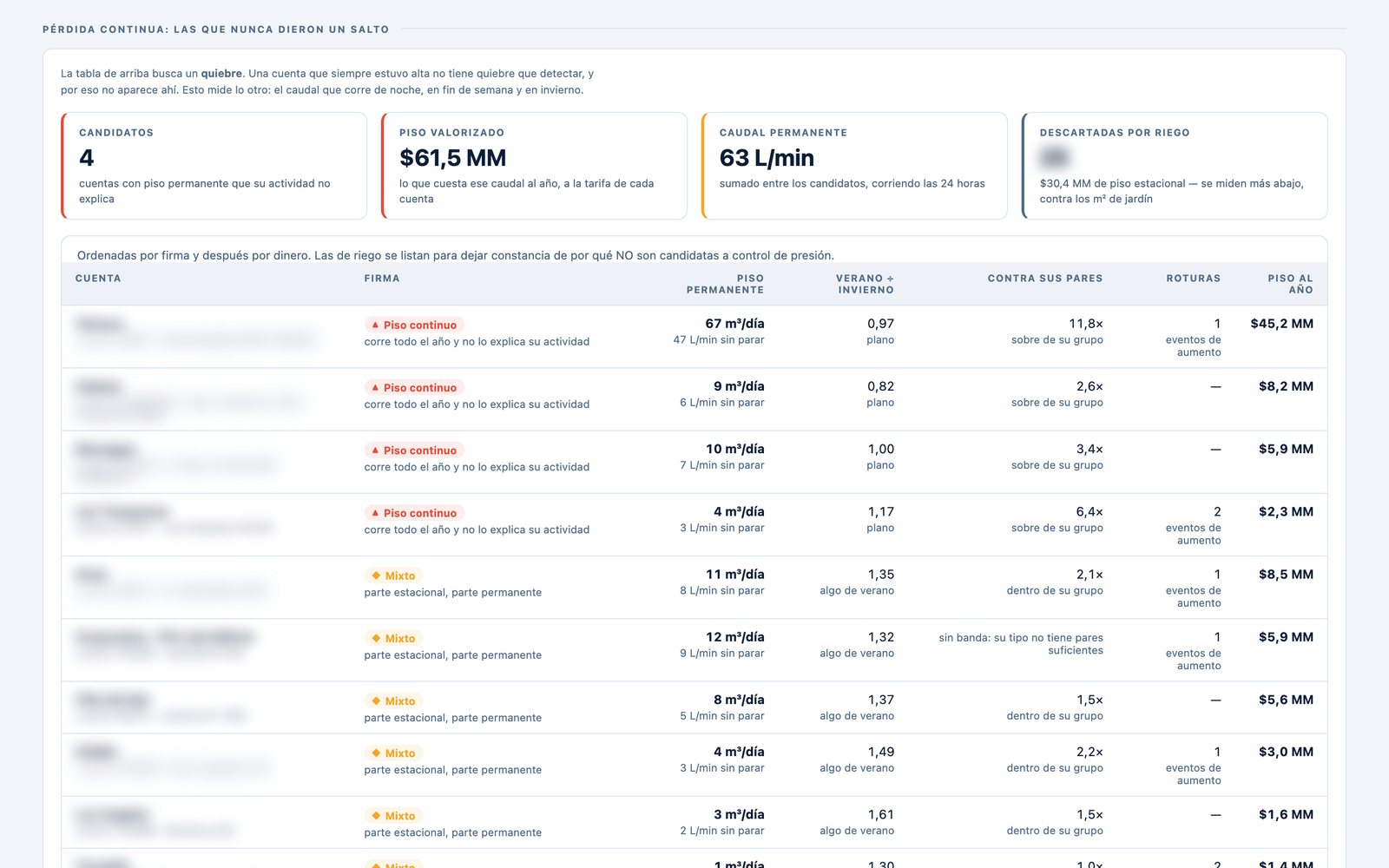This screenshot has width=1389, height=868.
Task: Click the $8,5 MM value
Action: pyautogui.click(x=1286, y=575)
